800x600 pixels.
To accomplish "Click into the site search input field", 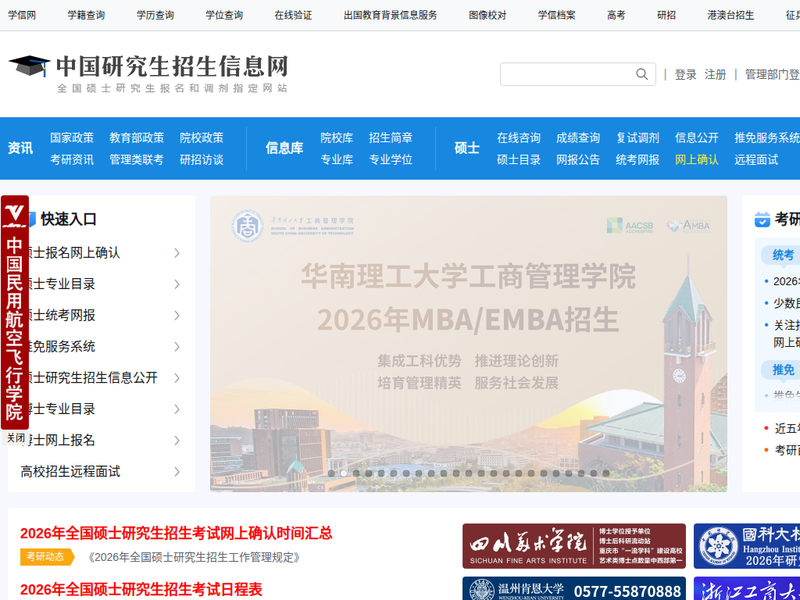I will click(566, 74).
